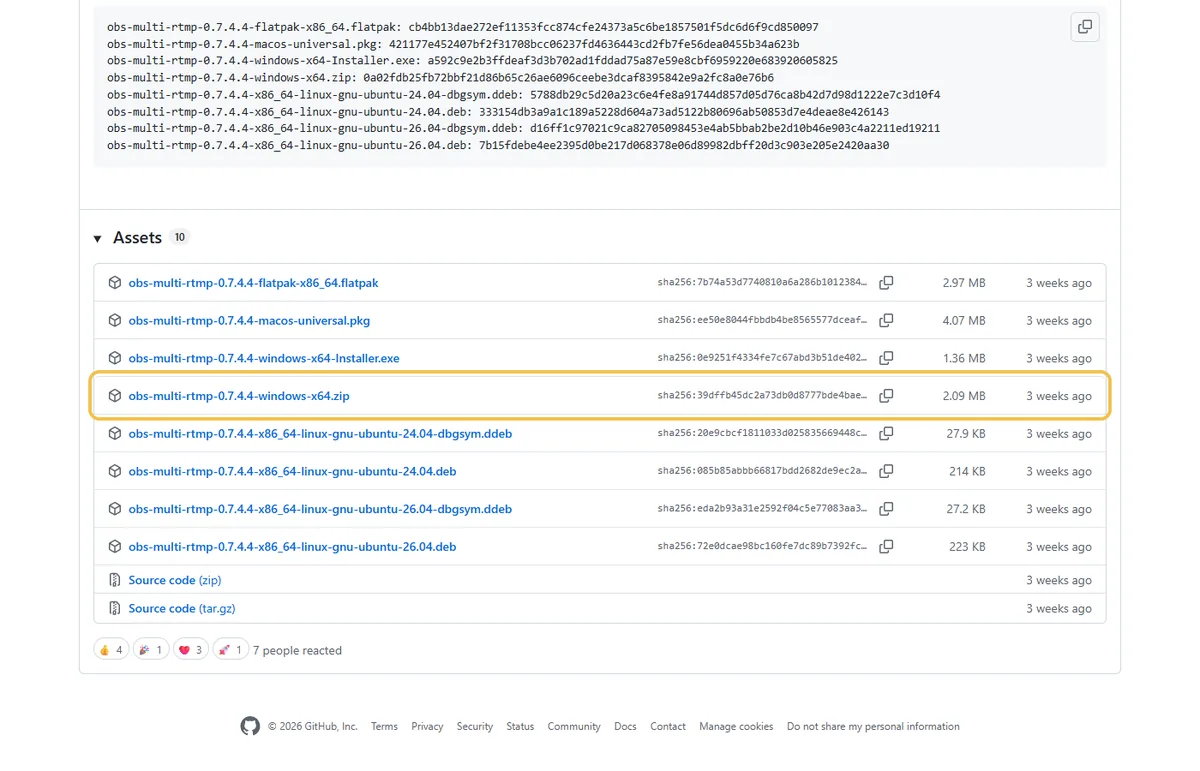
Task: Download the ubuntu-26.04-dbgsym.ddeb package
Action: pyautogui.click(x=320, y=509)
